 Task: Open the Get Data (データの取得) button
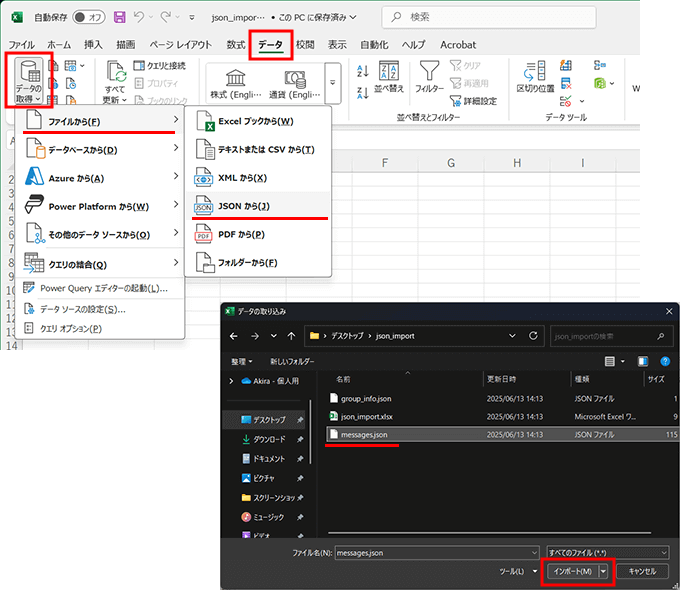coord(29,81)
